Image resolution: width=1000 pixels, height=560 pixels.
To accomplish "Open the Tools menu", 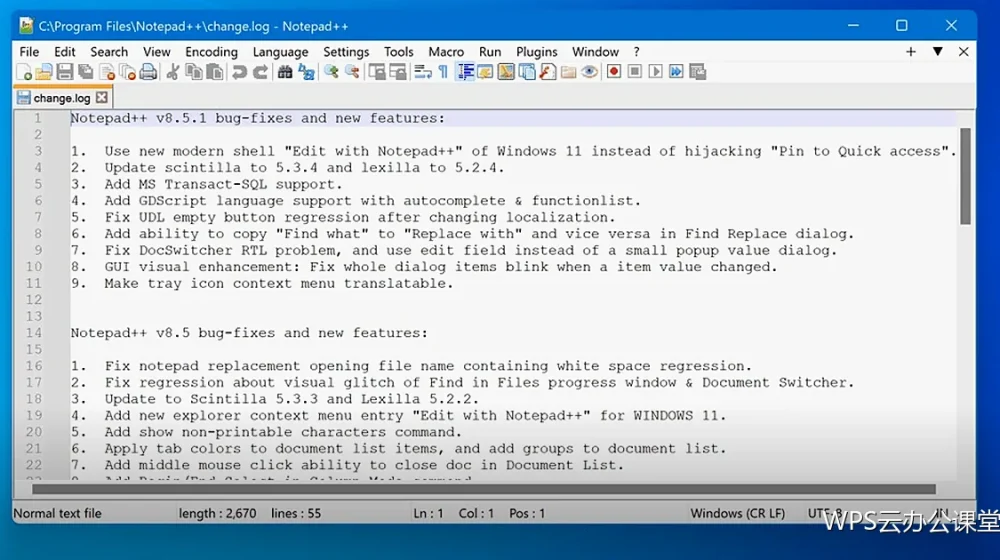I will [399, 52].
